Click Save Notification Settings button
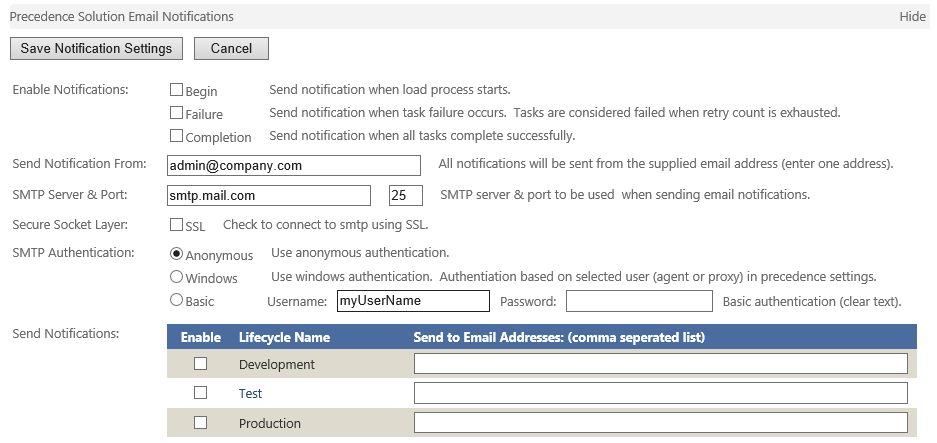This screenshot has height=443, width=937. click(96, 48)
